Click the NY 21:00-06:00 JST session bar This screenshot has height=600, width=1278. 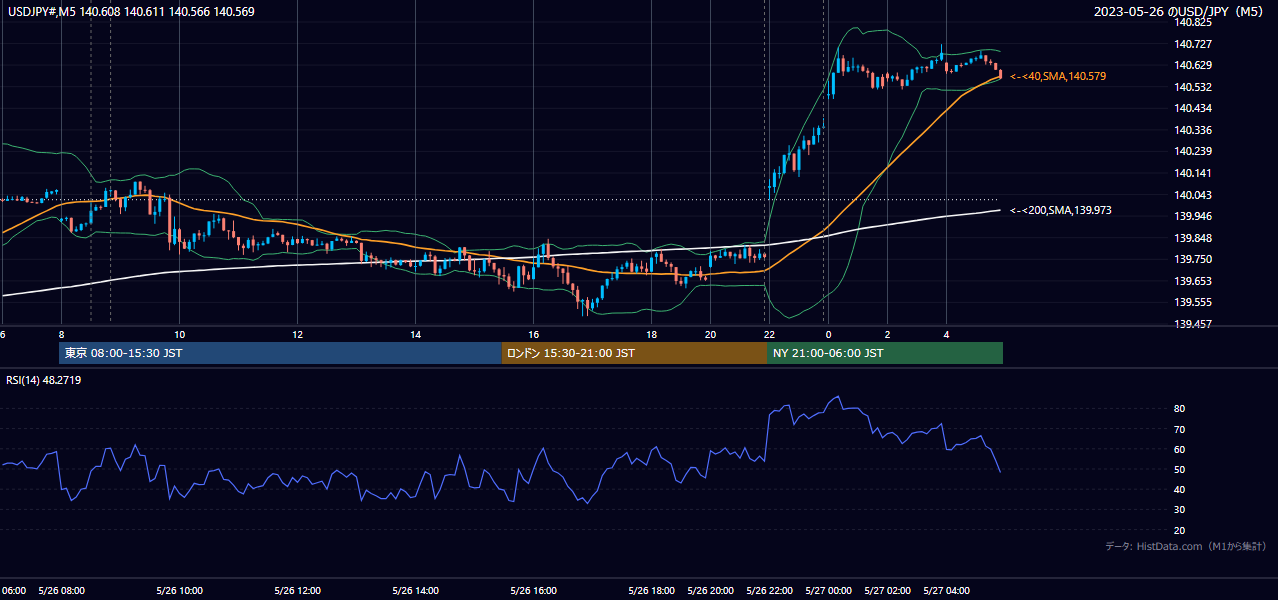(x=885, y=353)
